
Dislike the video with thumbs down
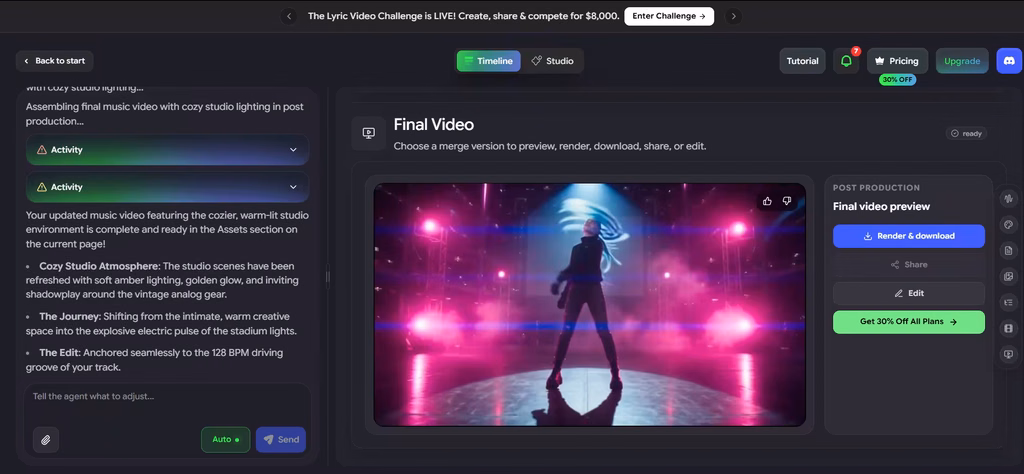787,201
